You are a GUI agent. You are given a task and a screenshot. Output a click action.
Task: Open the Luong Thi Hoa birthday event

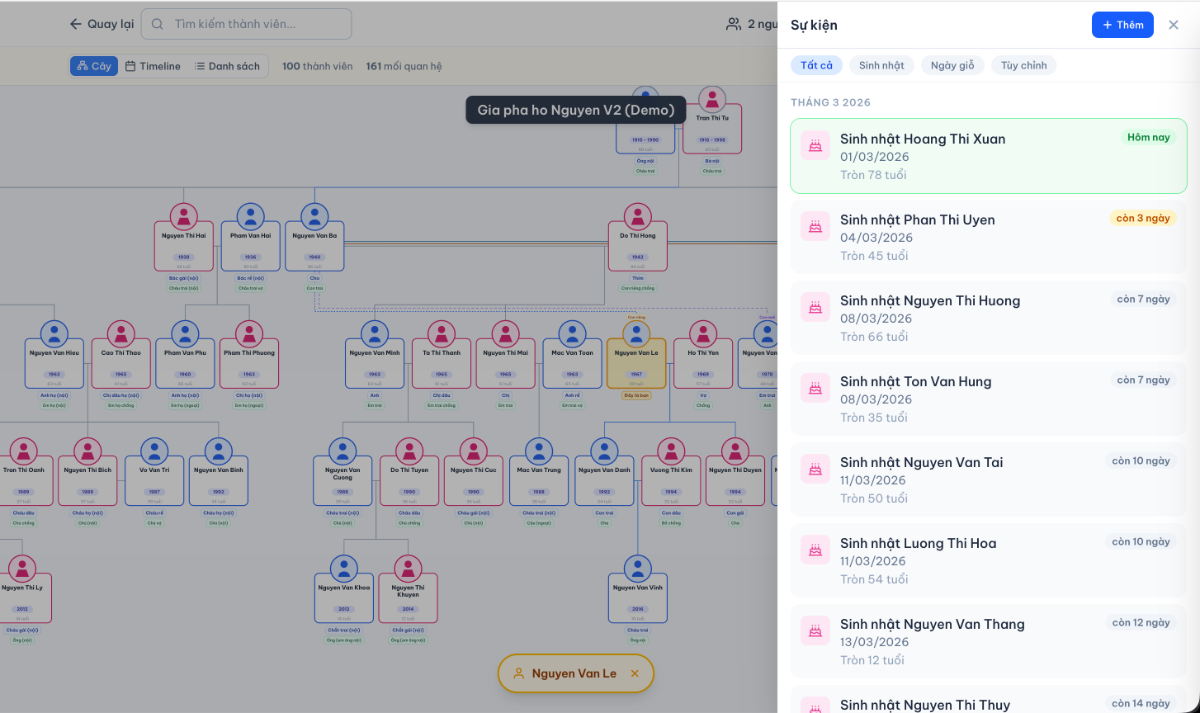[989, 561]
